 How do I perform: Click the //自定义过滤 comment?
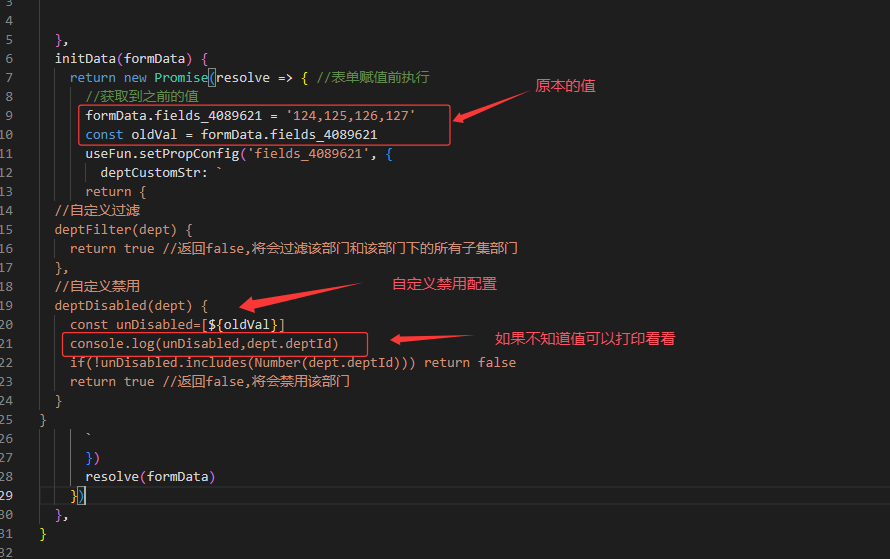pyautogui.click(x=98, y=211)
